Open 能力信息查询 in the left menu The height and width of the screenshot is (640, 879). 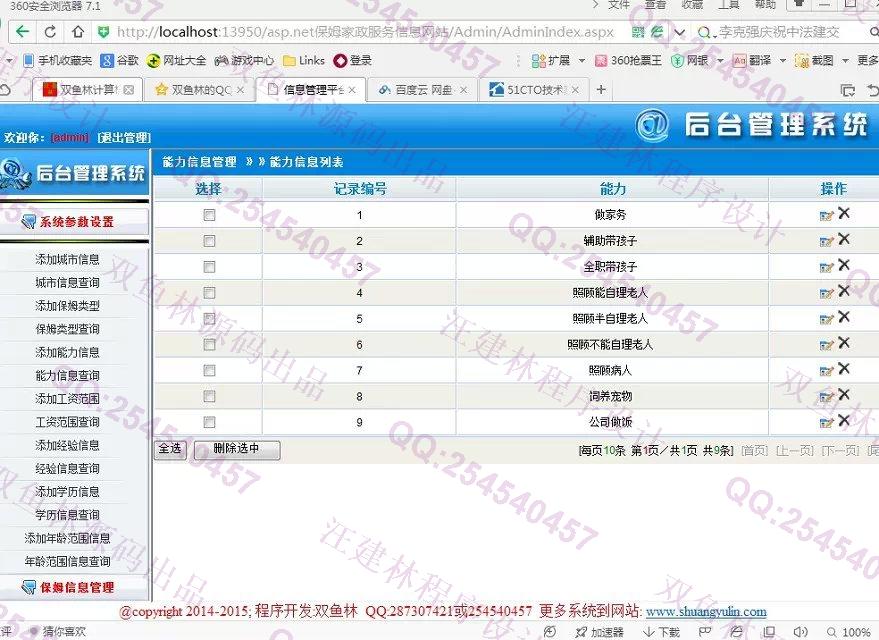[67, 376]
